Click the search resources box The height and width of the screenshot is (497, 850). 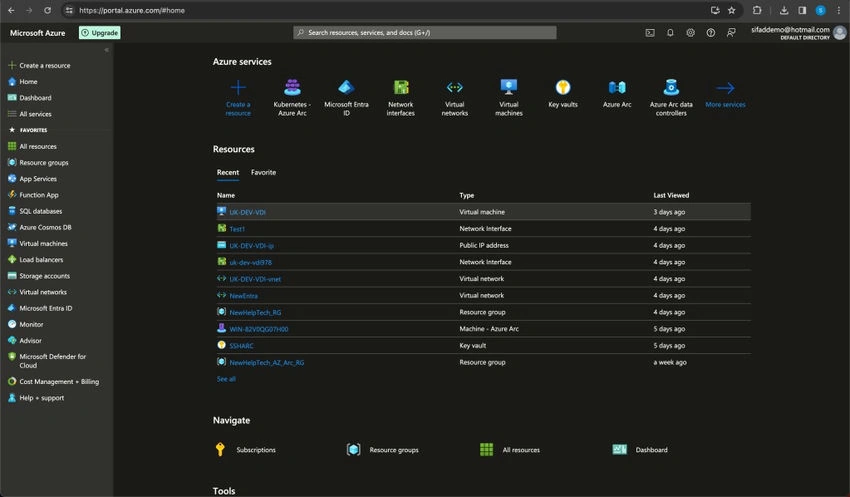pos(424,33)
